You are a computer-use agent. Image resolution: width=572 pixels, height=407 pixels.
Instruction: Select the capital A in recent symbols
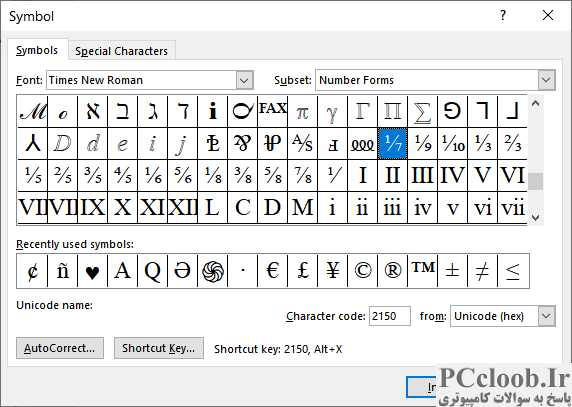point(123,271)
